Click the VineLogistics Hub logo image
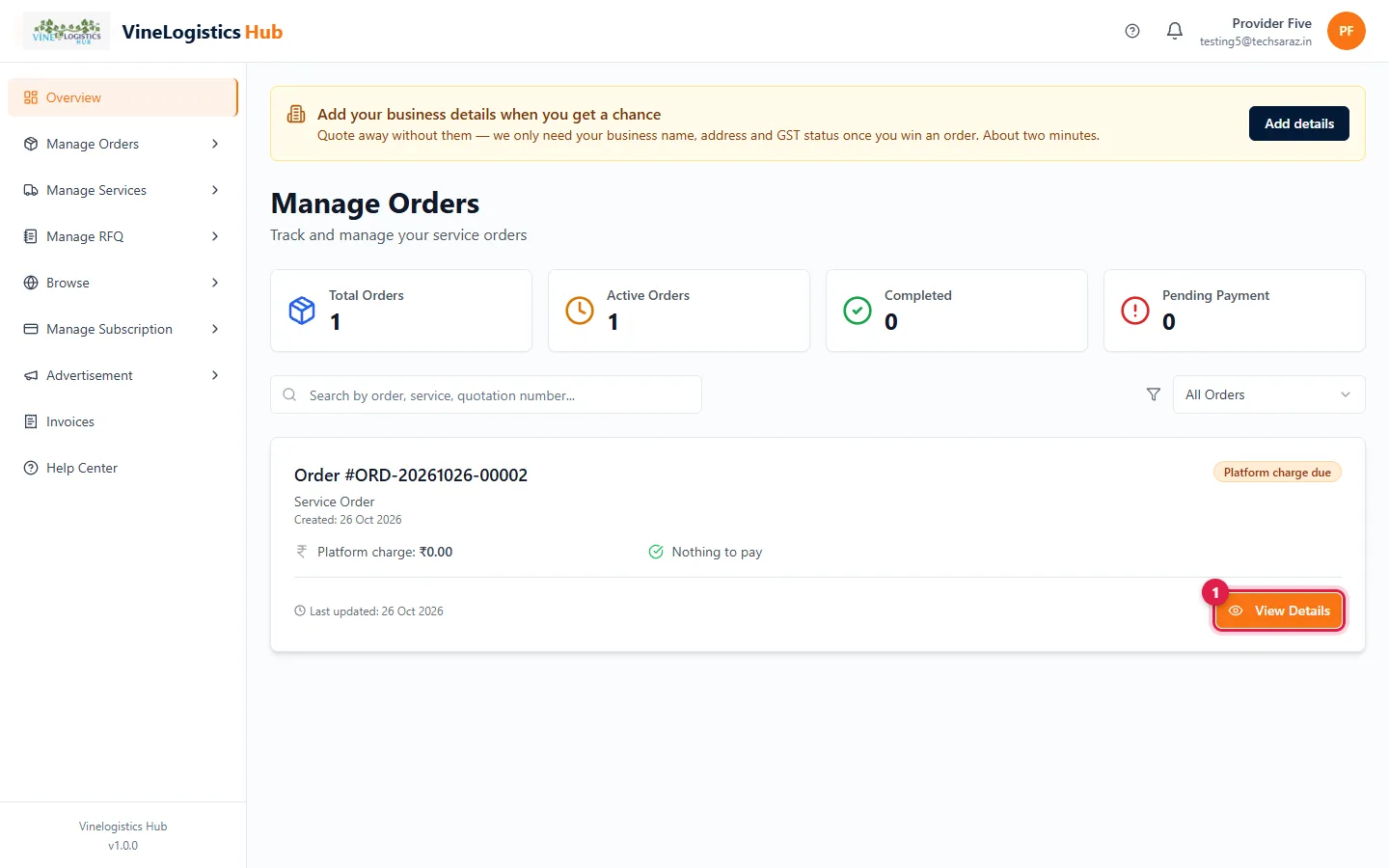Screen dimensions: 1389x868 [x=67, y=31]
